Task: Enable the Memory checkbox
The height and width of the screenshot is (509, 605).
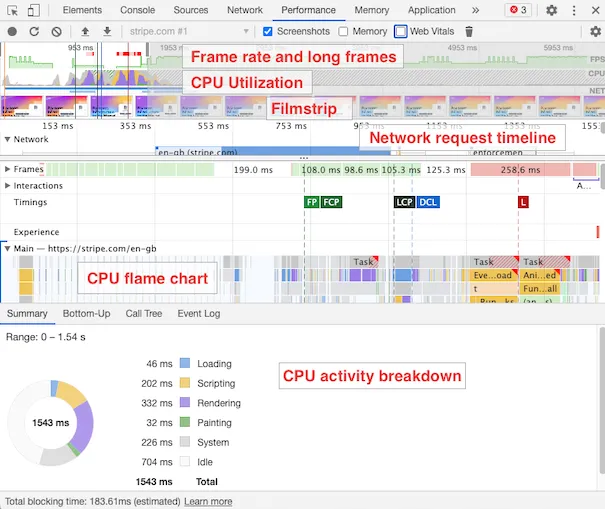Action: [343, 31]
